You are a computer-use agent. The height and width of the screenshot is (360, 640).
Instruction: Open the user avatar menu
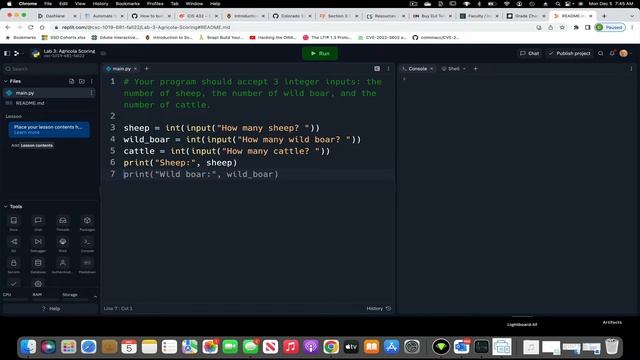tap(623, 53)
